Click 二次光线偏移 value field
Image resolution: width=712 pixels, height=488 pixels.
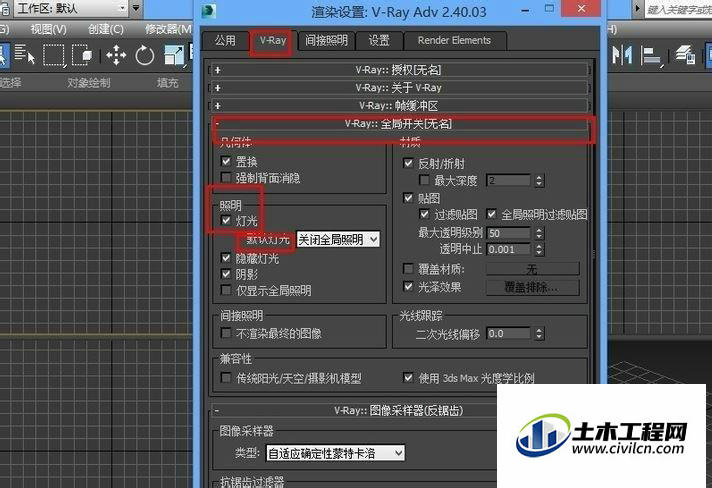(x=508, y=334)
